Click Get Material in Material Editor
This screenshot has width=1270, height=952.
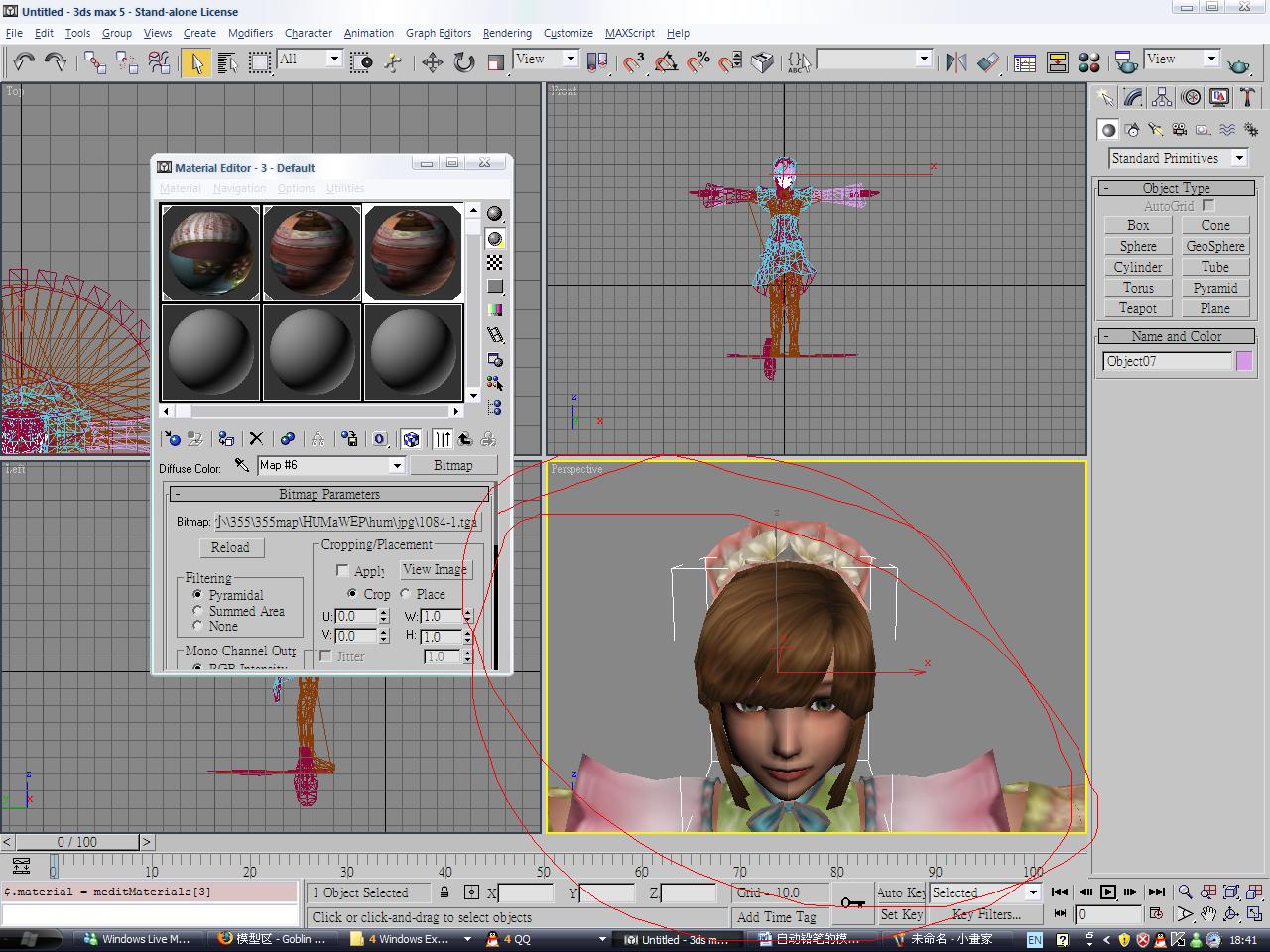coord(173,438)
